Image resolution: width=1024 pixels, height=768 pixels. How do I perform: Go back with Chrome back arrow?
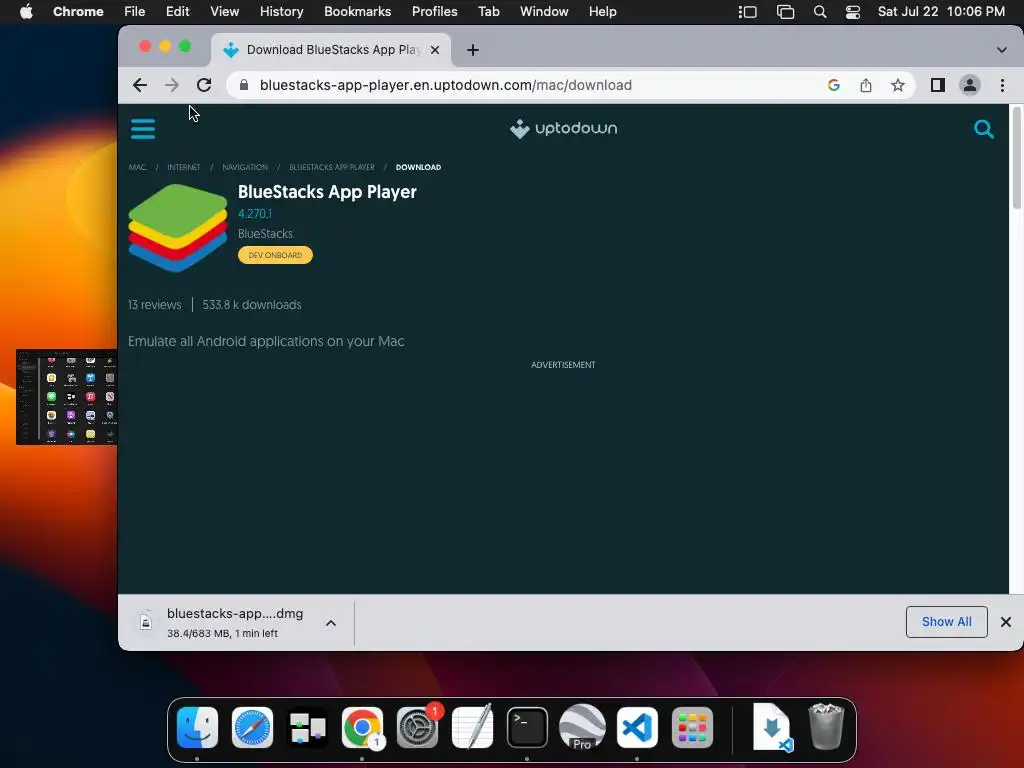point(140,85)
